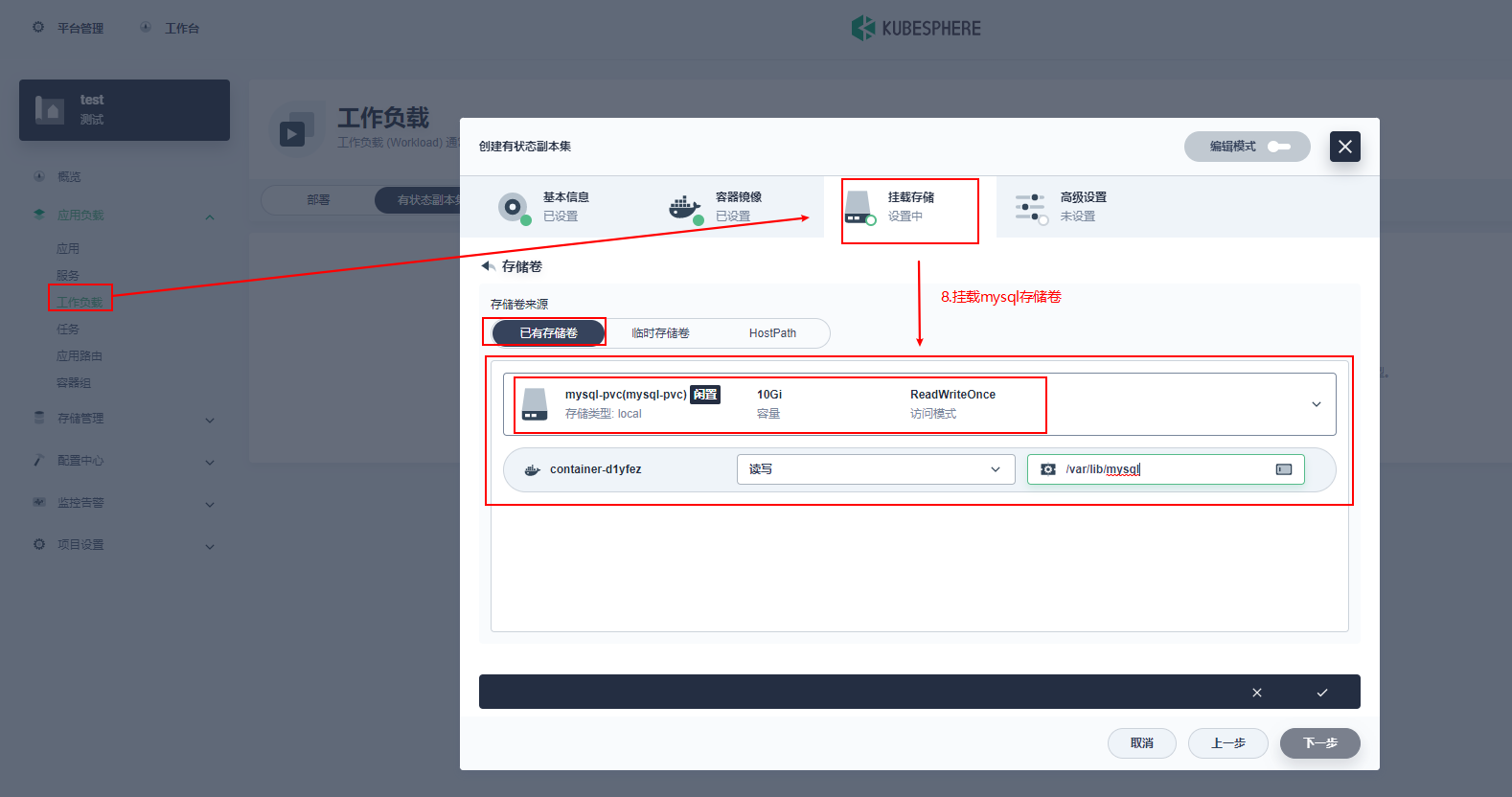Click the cancel X icon in dark bar
The width and height of the screenshot is (1512, 797).
tap(1257, 693)
